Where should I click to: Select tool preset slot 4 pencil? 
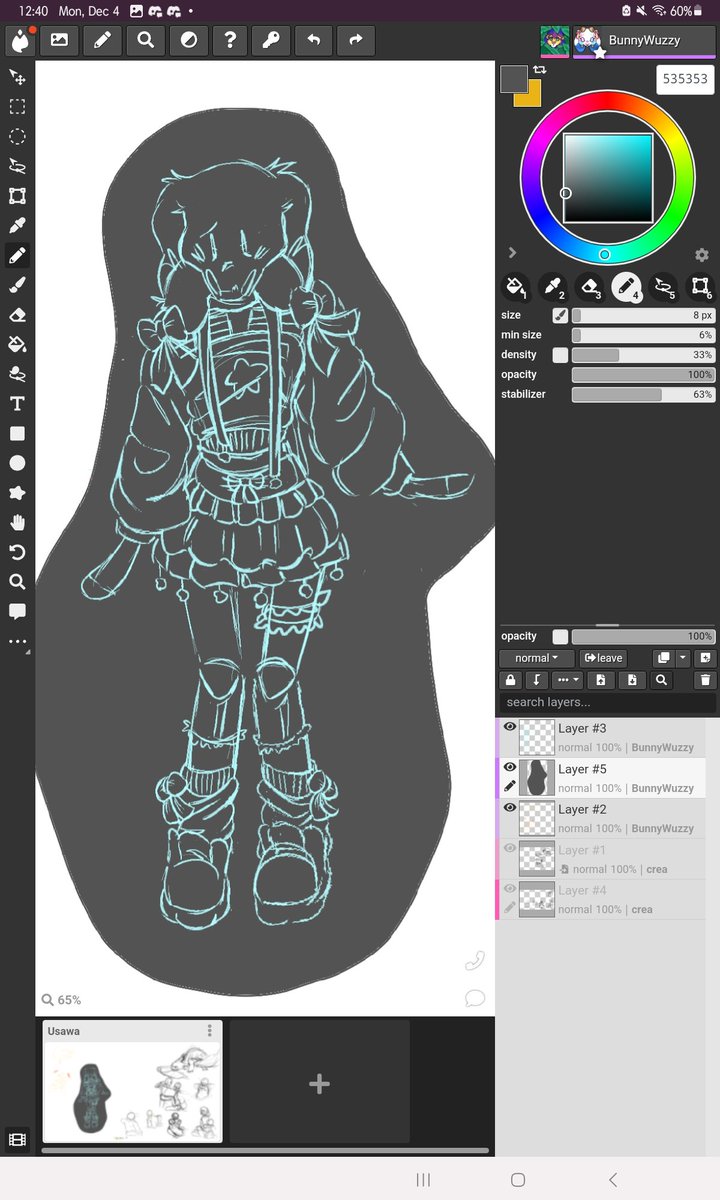[x=627, y=288]
